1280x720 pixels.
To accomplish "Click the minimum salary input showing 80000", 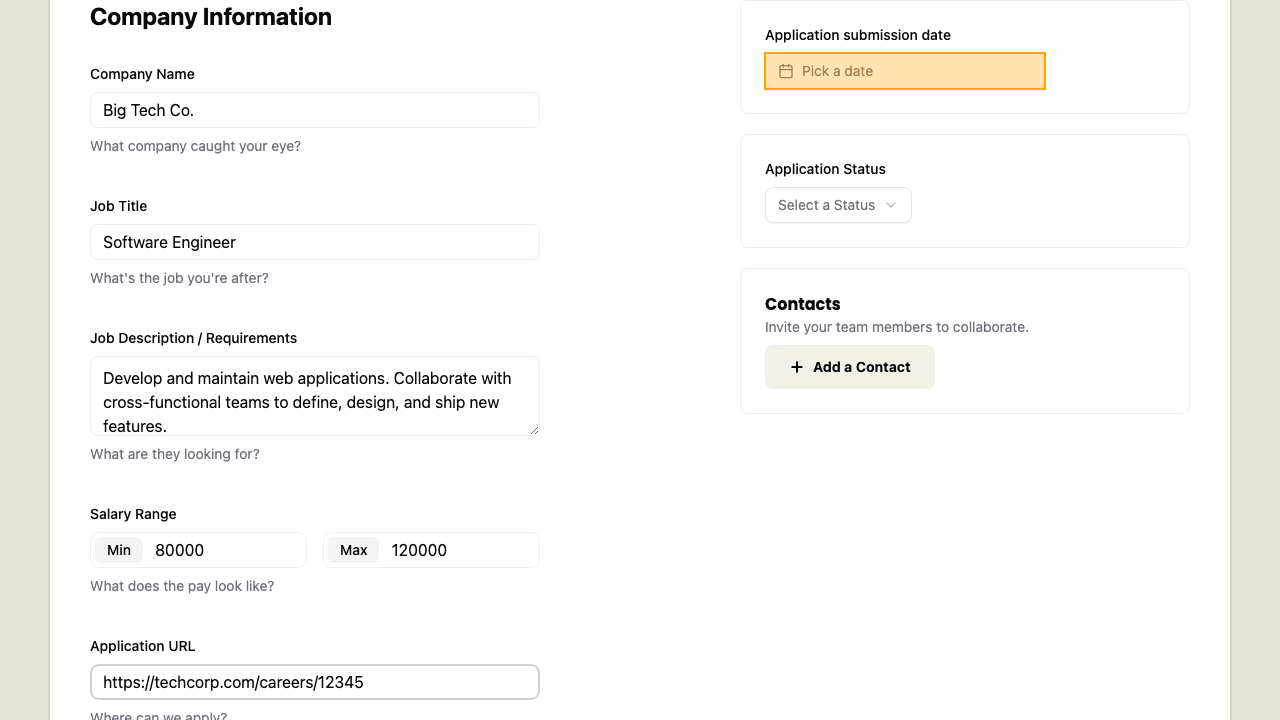I will pyautogui.click(x=225, y=550).
